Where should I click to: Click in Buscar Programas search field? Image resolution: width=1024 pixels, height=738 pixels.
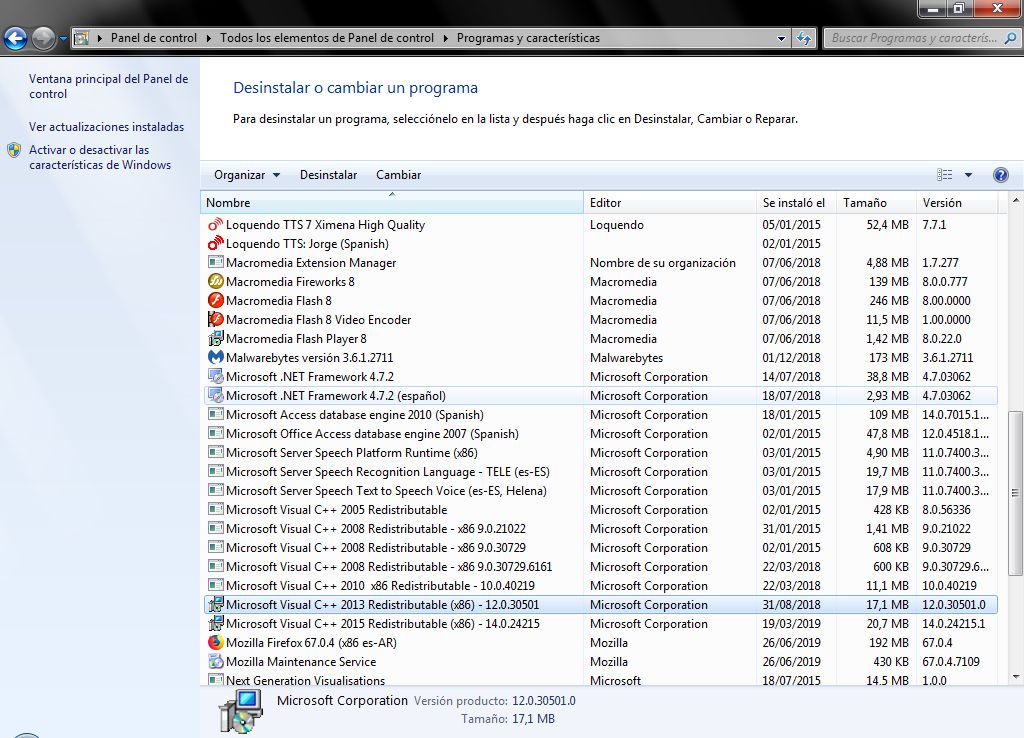coord(914,38)
